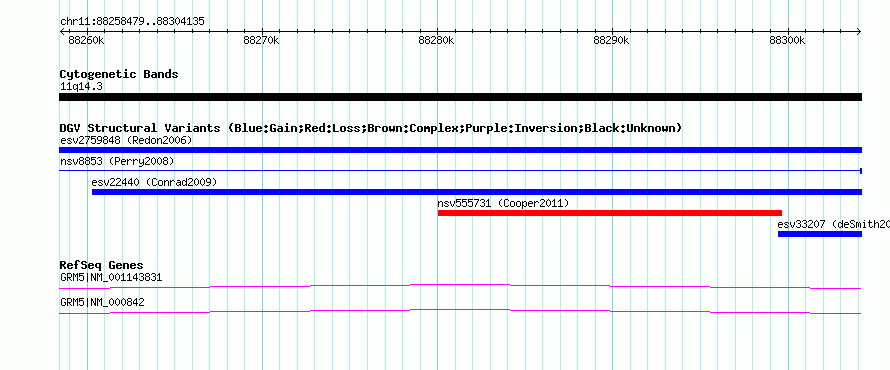Viewport: 890px width, 370px height.
Task: Click the GRM5|NM_000842 transcript label
Action: pos(102,302)
